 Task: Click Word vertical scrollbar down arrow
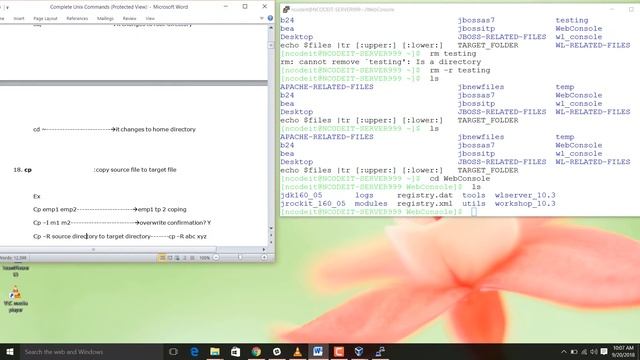[271, 228]
